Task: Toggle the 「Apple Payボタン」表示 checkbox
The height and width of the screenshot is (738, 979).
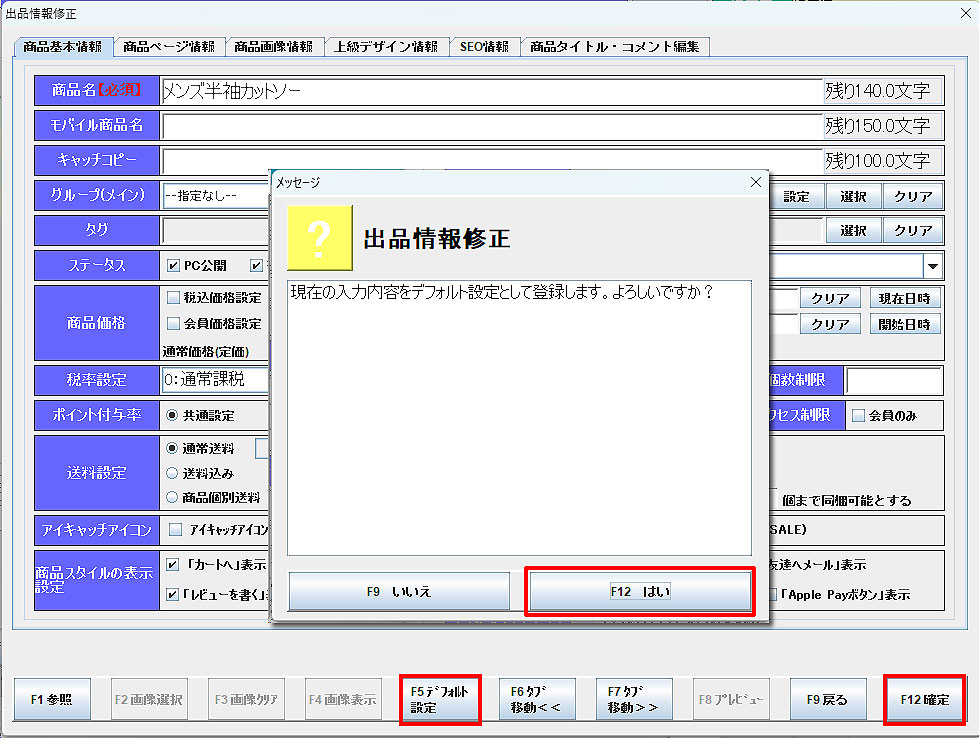Action: pyautogui.click(x=773, y=594)
